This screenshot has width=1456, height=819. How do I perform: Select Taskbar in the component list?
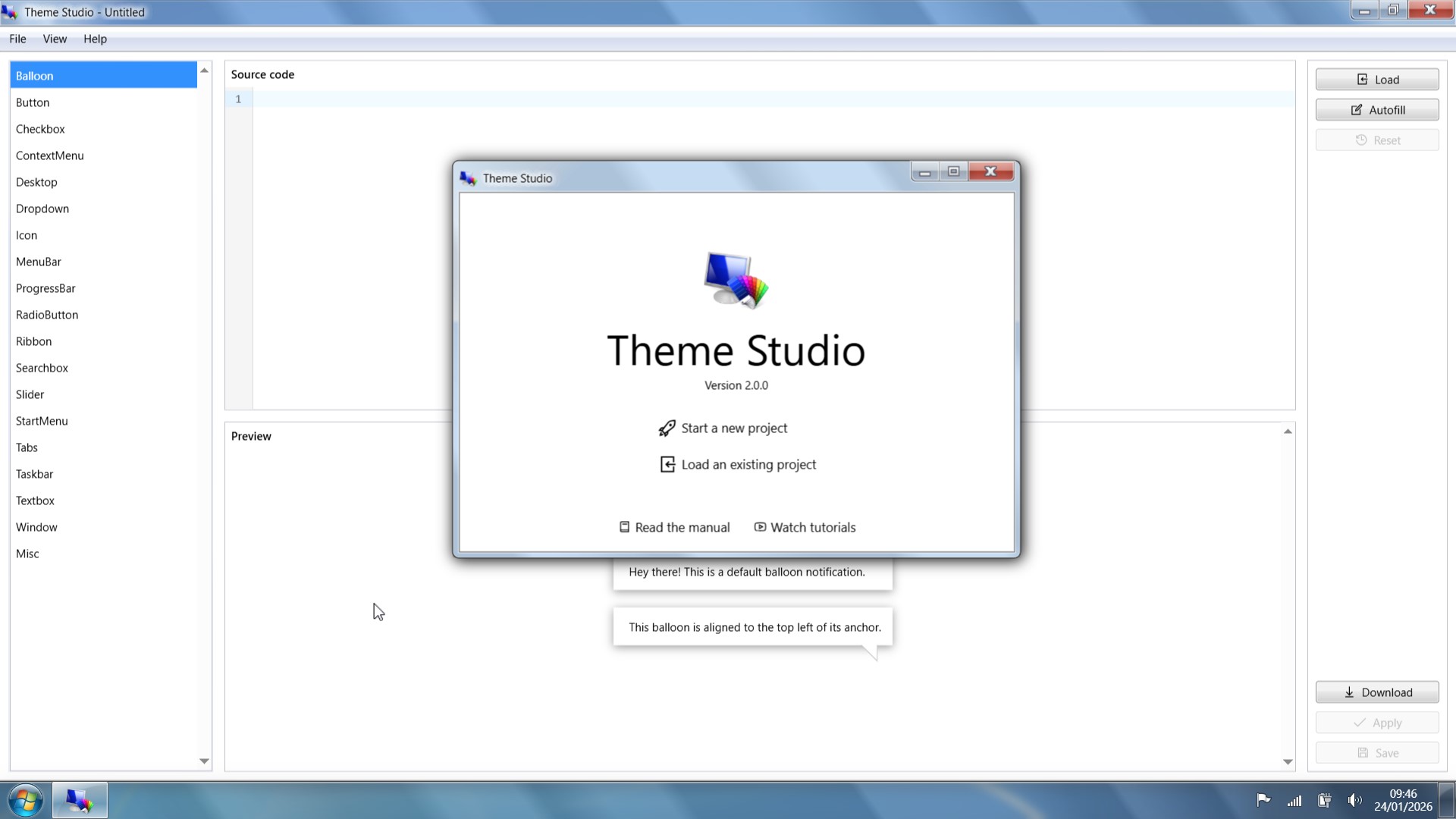click(34, 474)
